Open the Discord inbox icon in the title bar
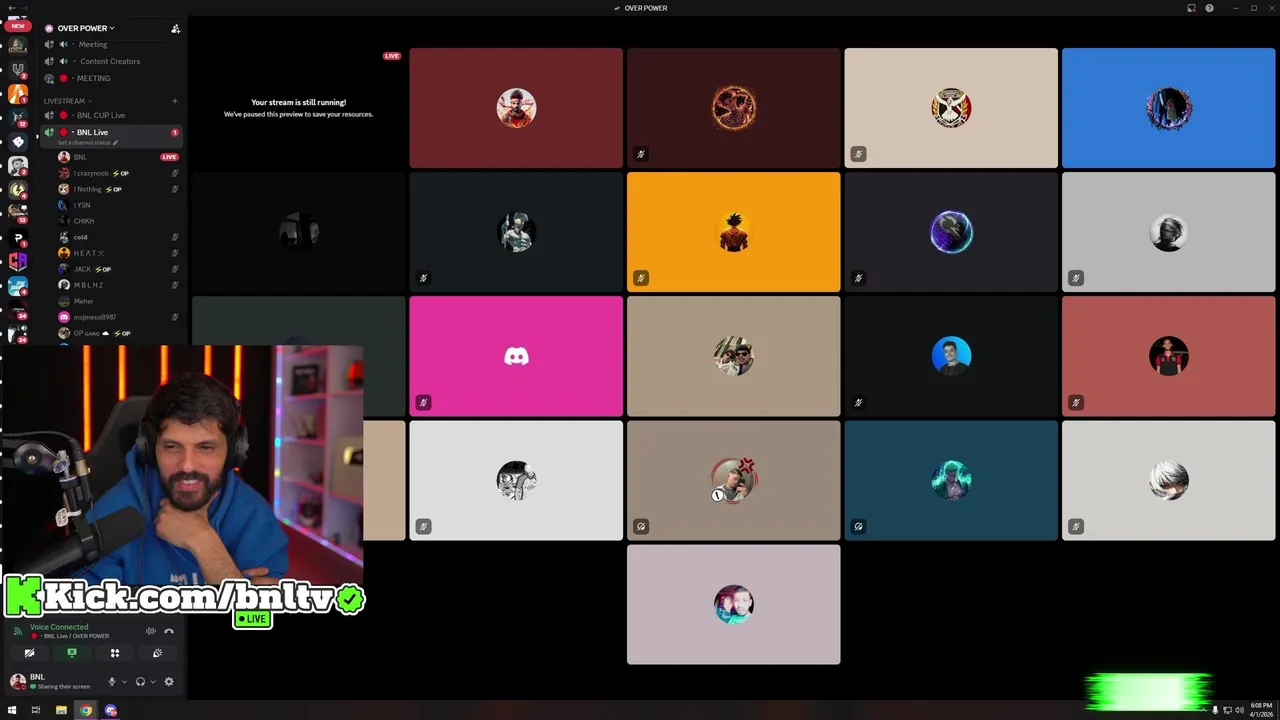This screenshot has width=1280, height=720. click(1191, 8)
